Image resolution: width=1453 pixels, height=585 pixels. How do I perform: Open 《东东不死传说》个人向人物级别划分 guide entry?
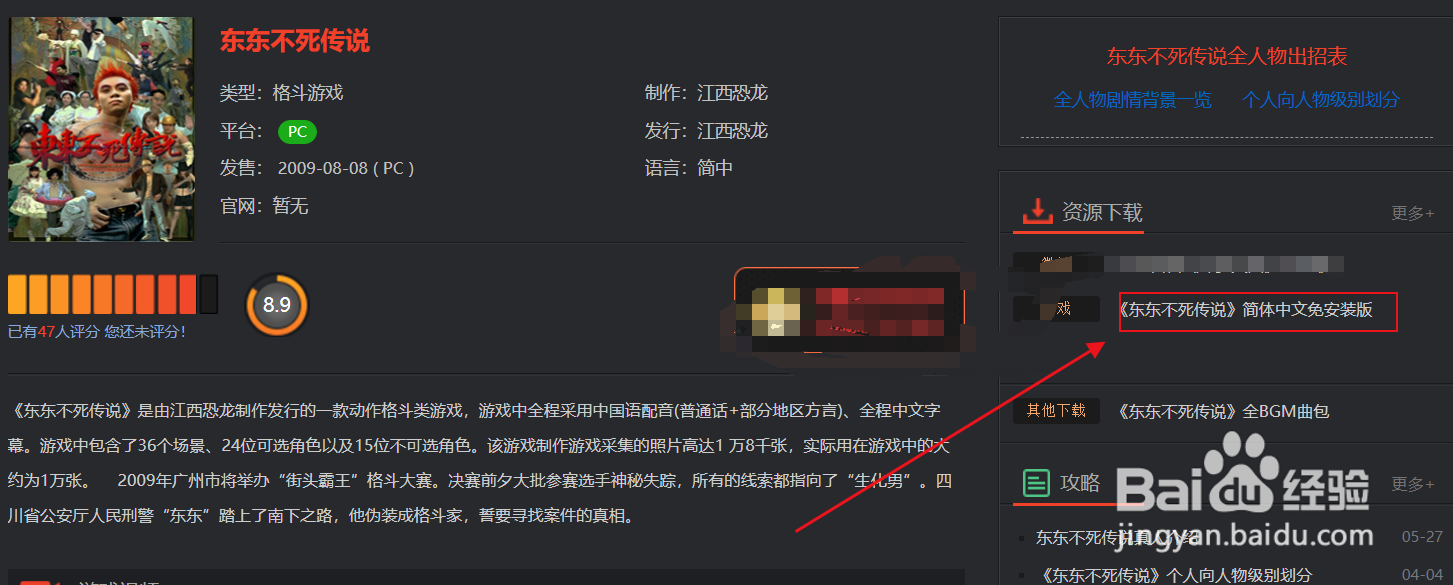coord(1176,575)
